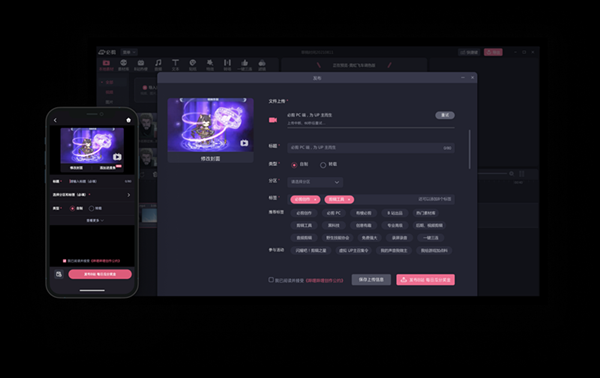The width and height of the screenshot is (600, 378).
Task: Click 保存上传信息 save button
Action: (x=371, y=280)
